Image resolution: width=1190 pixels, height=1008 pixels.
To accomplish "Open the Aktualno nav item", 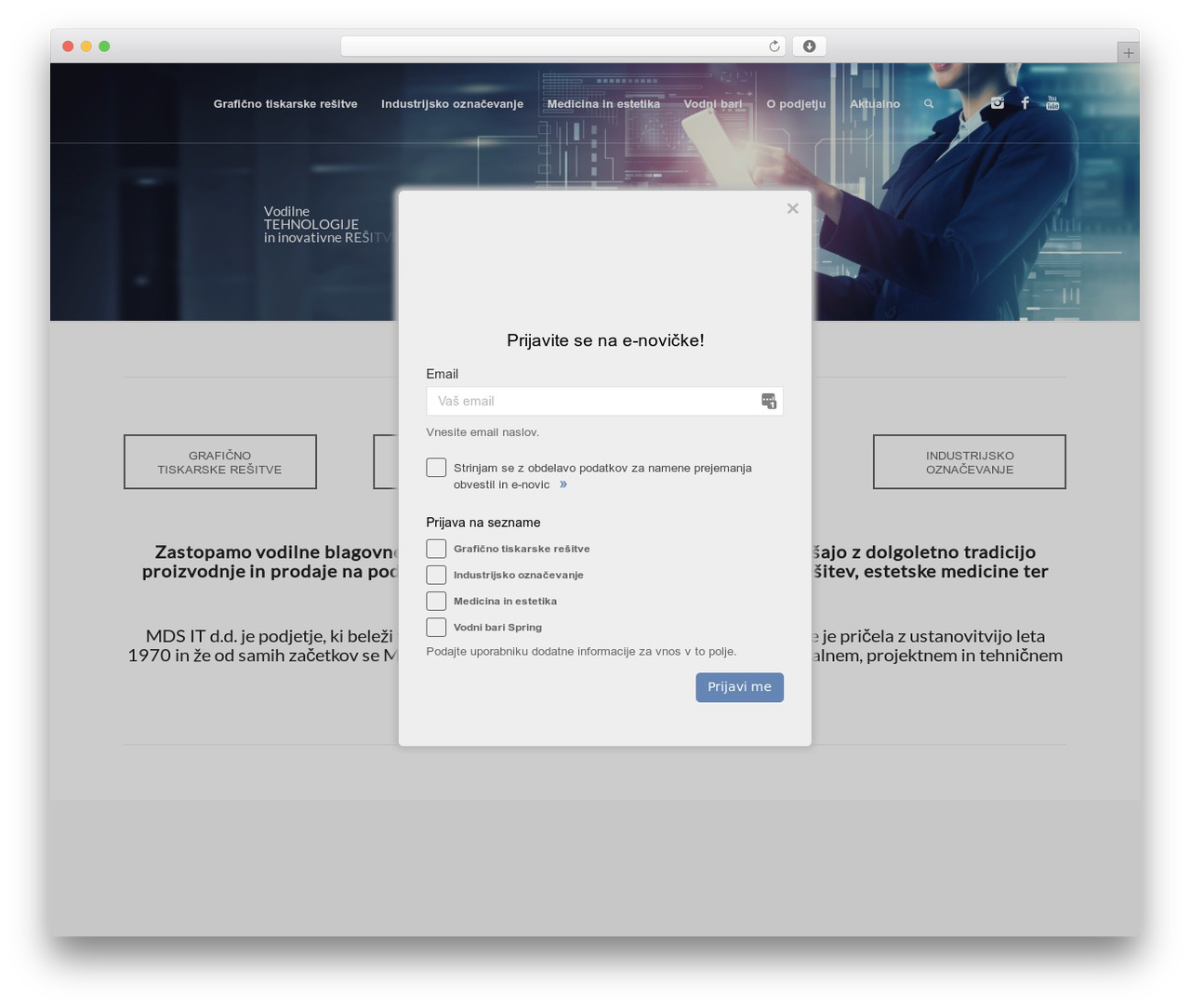I will (875, 104).
